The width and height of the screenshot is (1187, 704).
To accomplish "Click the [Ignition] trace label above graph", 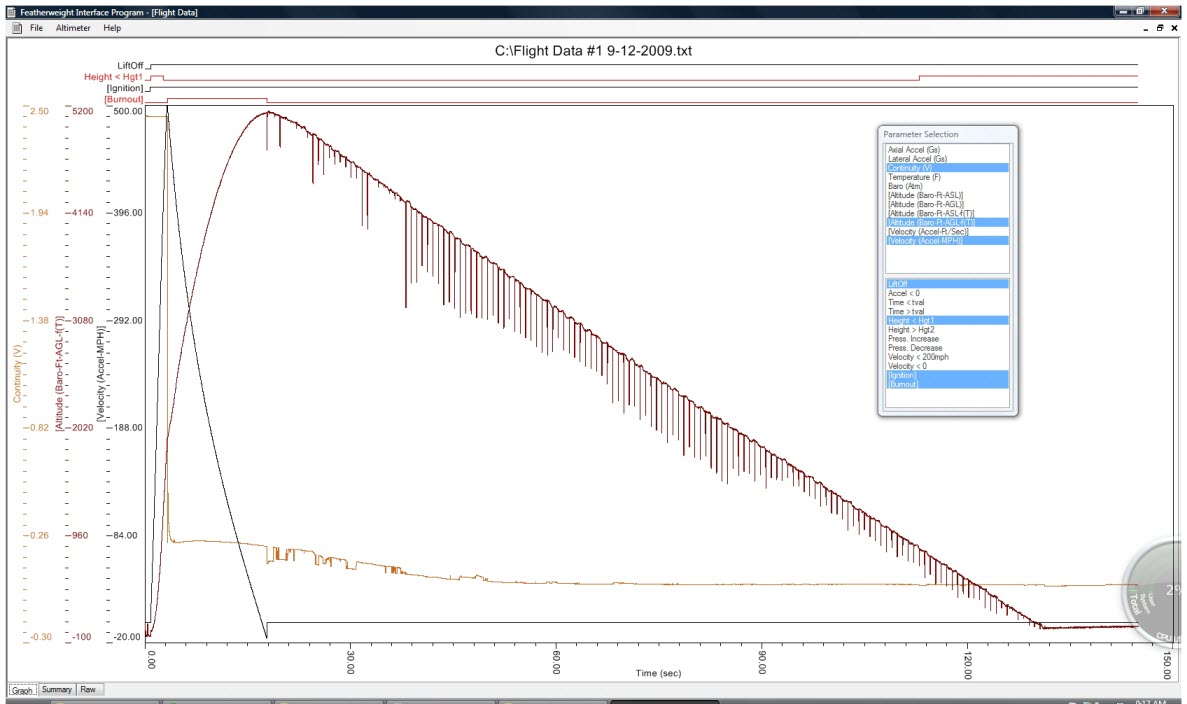I will pyautogui.click(x=125, y=89).
